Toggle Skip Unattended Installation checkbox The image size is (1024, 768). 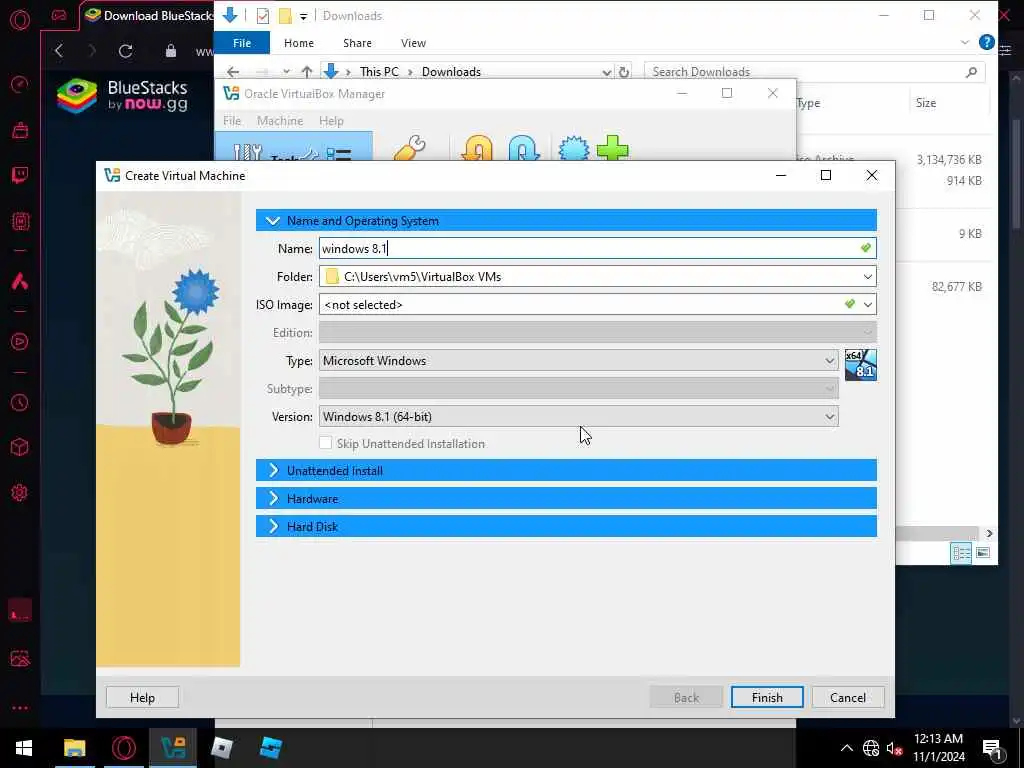[x=325, y=443]
